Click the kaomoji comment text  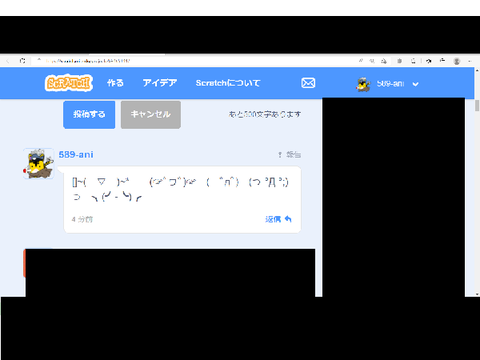(x=180, y=190)
